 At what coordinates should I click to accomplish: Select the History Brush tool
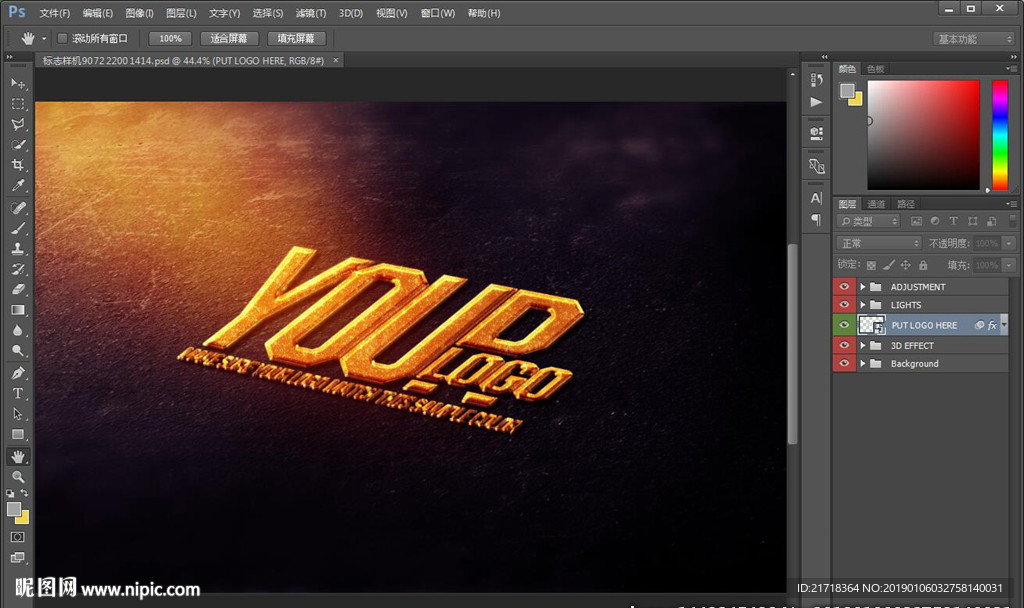[x=18, y=268]
